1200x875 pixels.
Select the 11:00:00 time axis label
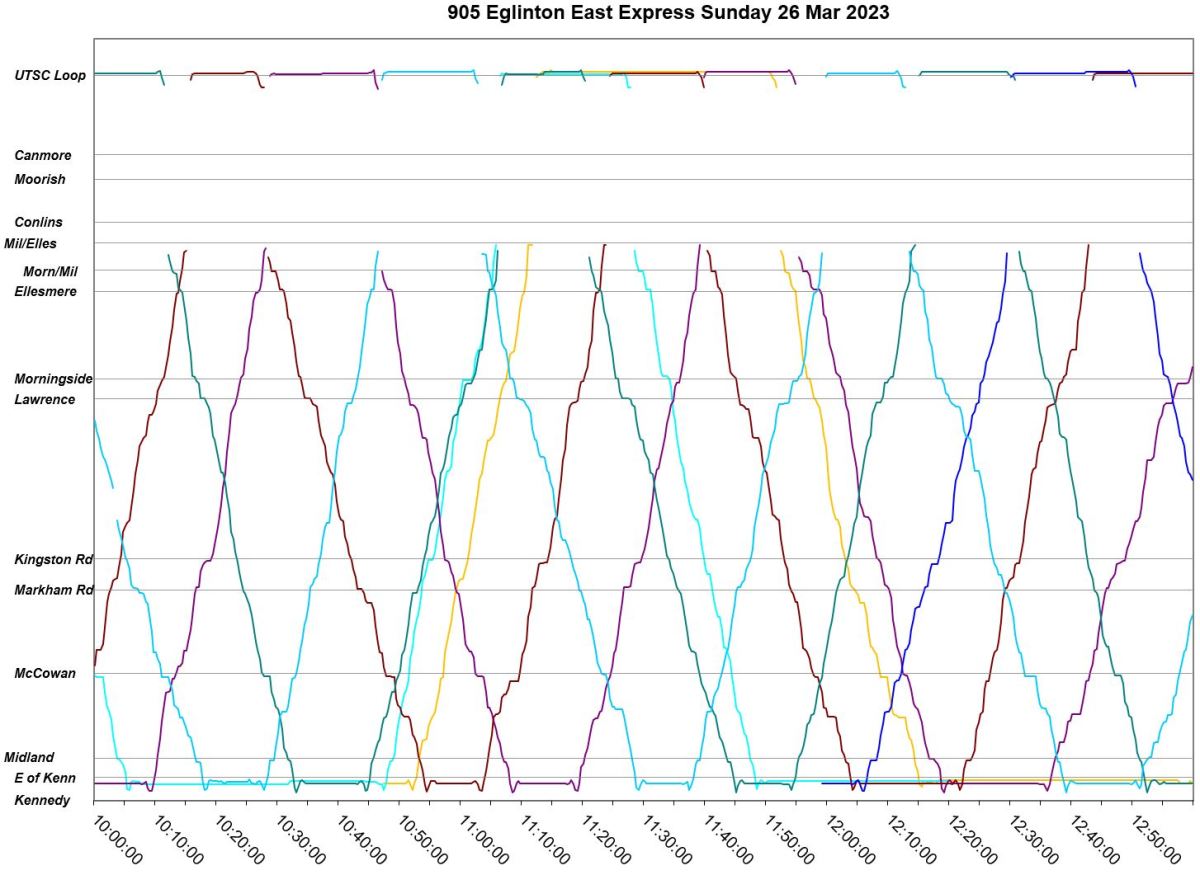click(x=484, y=841)
